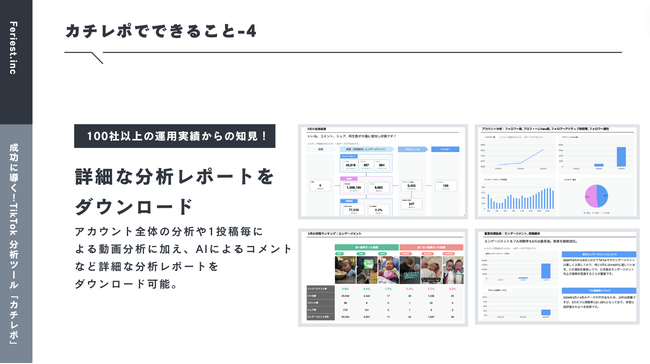The image size is (650, 364).
Task: Click the blue daily bar chart
Action: tap(521, 199)
